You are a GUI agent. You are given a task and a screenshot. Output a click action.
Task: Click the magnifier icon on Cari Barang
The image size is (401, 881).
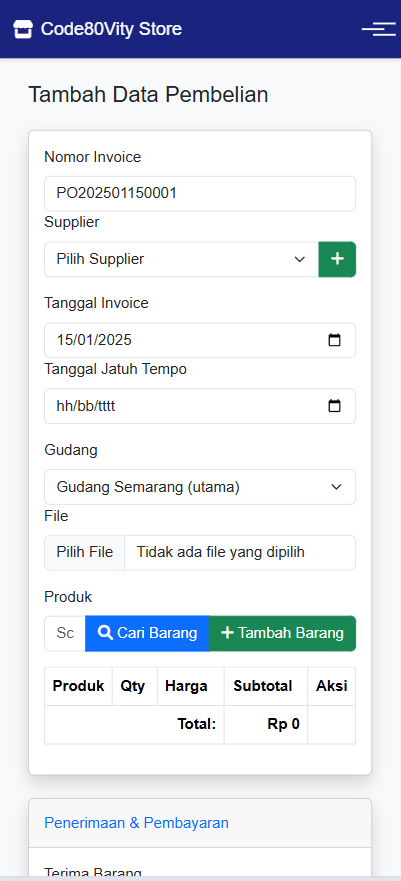tap(105, 633)
